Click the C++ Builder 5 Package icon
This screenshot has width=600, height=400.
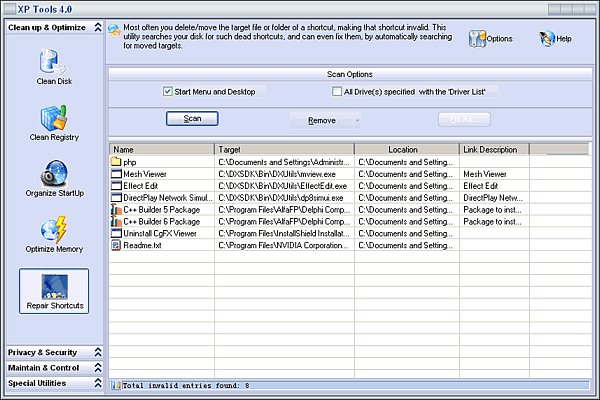[116, 209]
